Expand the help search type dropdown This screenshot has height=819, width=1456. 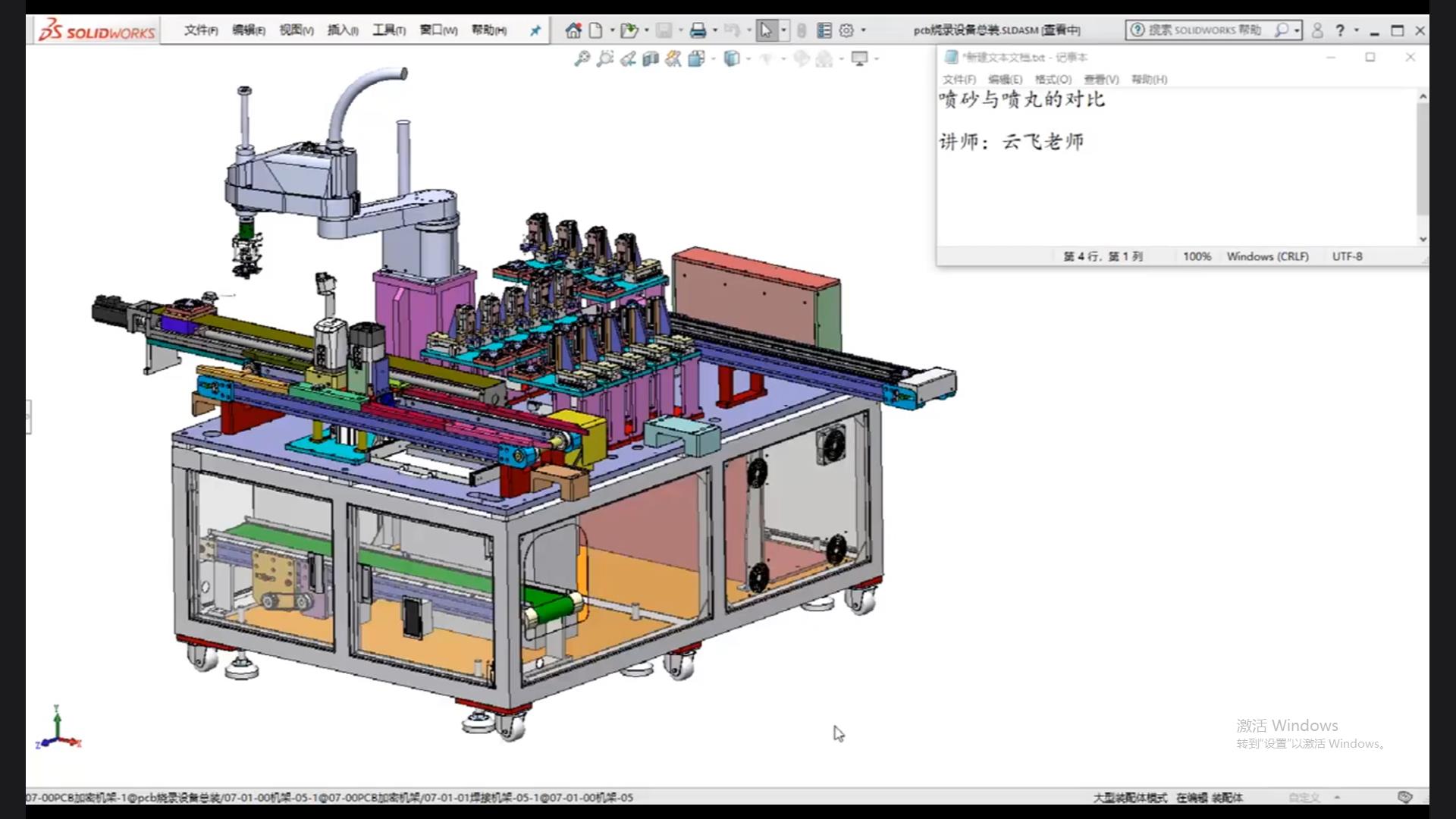pyautogui.click(x=1298, y=30)
